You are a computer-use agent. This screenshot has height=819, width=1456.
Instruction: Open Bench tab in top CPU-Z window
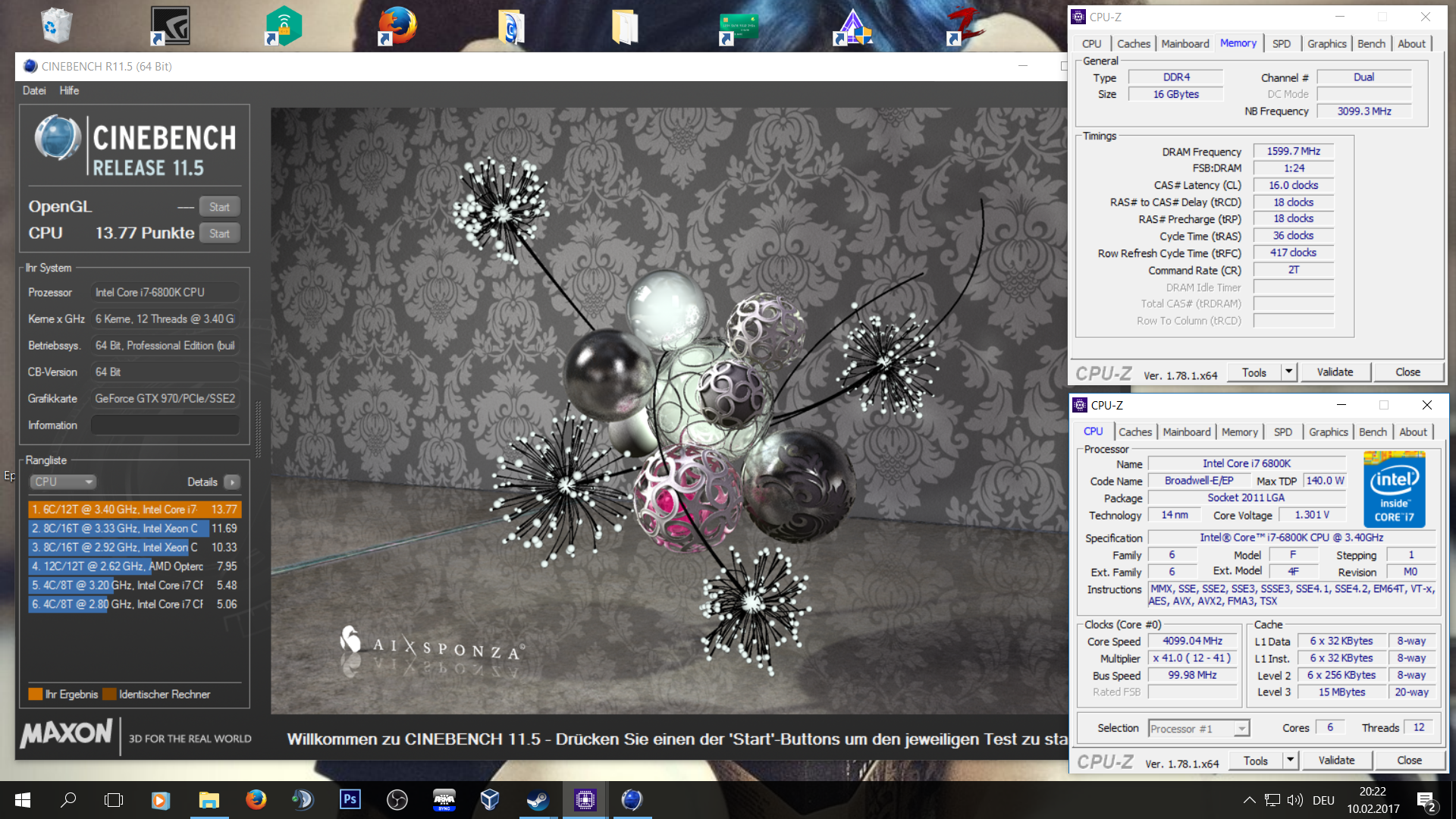click(1371, 44)
